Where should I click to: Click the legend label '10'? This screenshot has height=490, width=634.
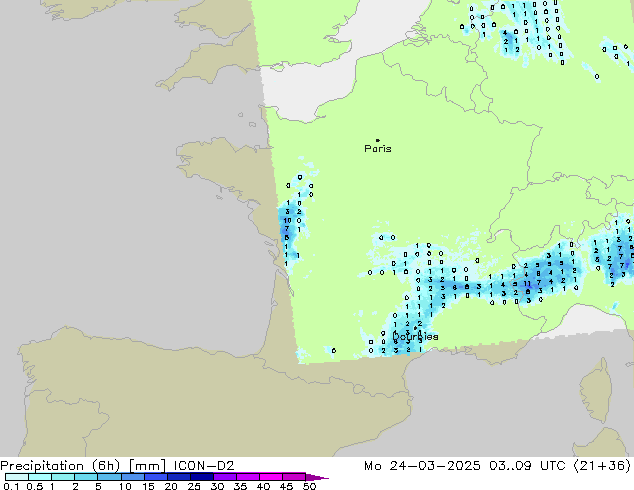tap(125, 486)
